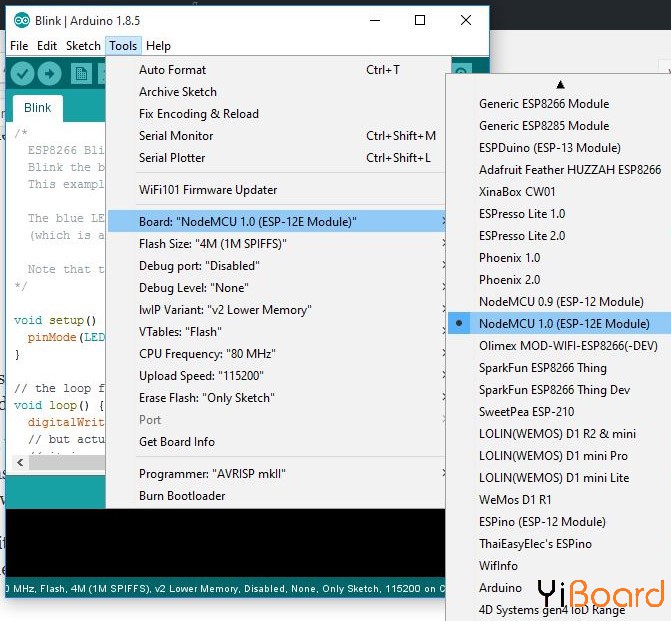Expand the Debug Level submenu

click(x=276, y=288)
